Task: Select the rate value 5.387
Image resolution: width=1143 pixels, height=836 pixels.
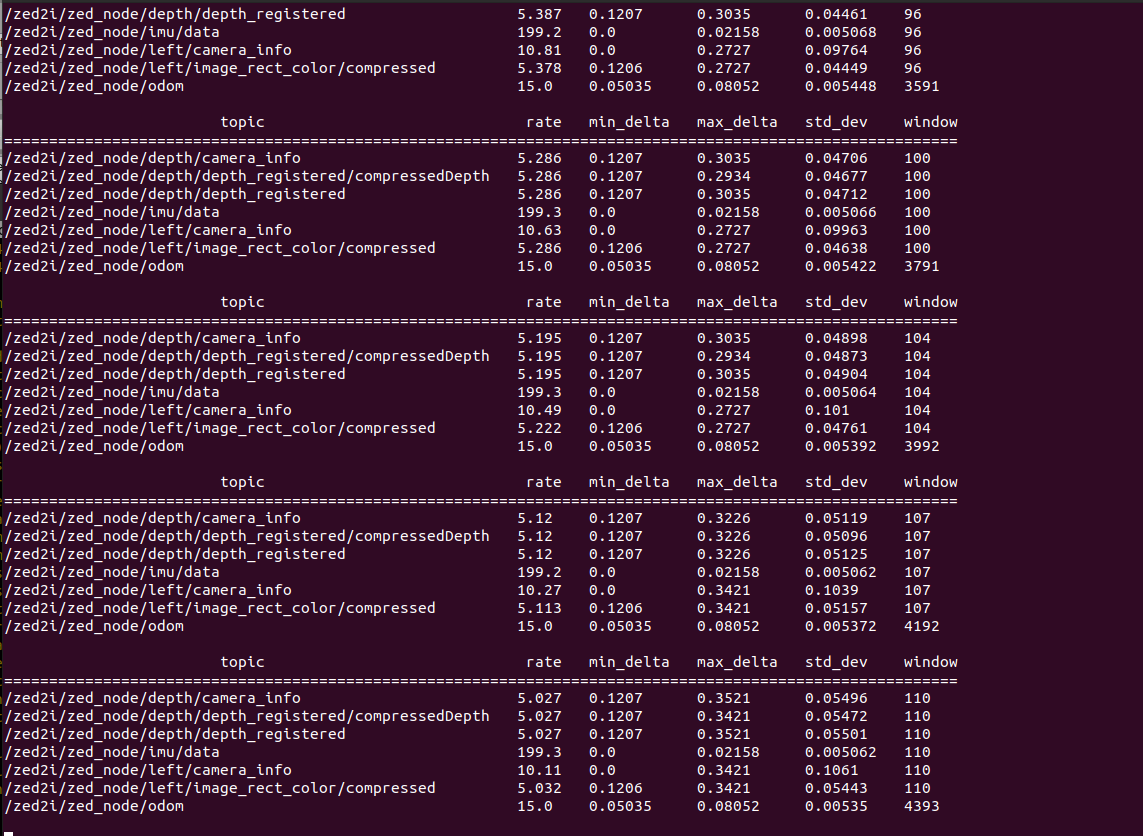Action: 539,14
